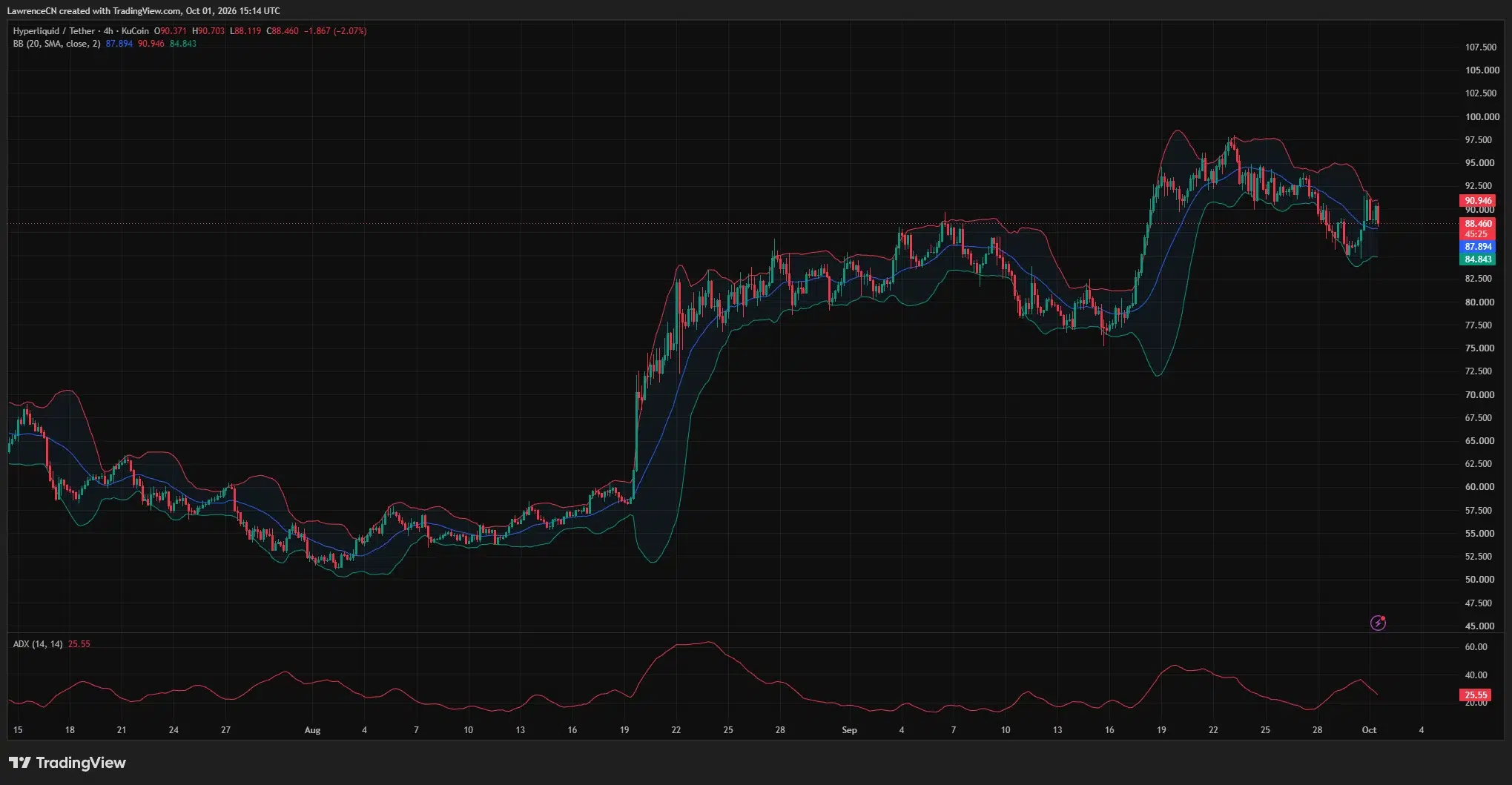Click the blue 87.894 basis axis label
This screenshot has width=1512, height=785.
coord(1478,247)
